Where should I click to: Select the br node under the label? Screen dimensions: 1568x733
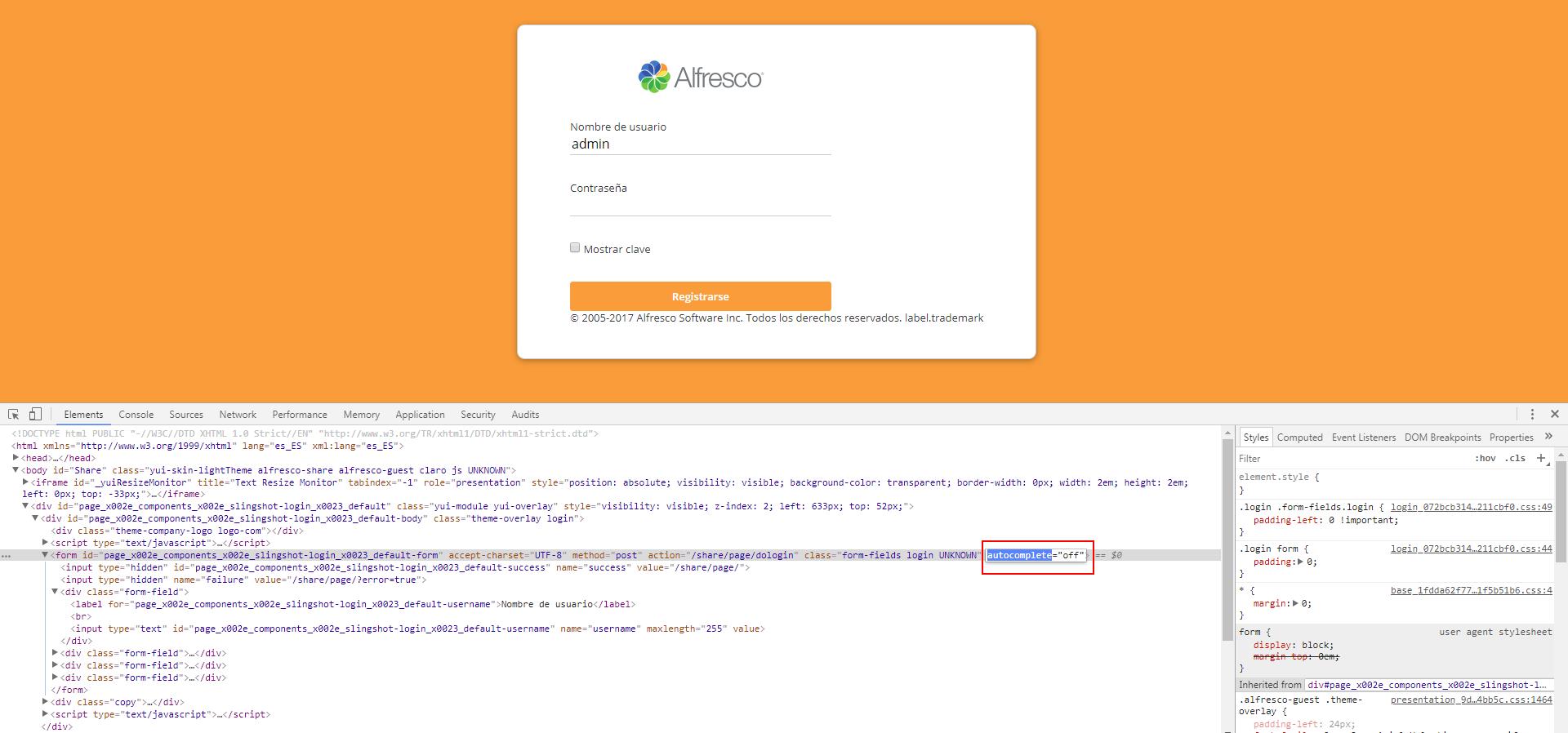click(80, 616)
